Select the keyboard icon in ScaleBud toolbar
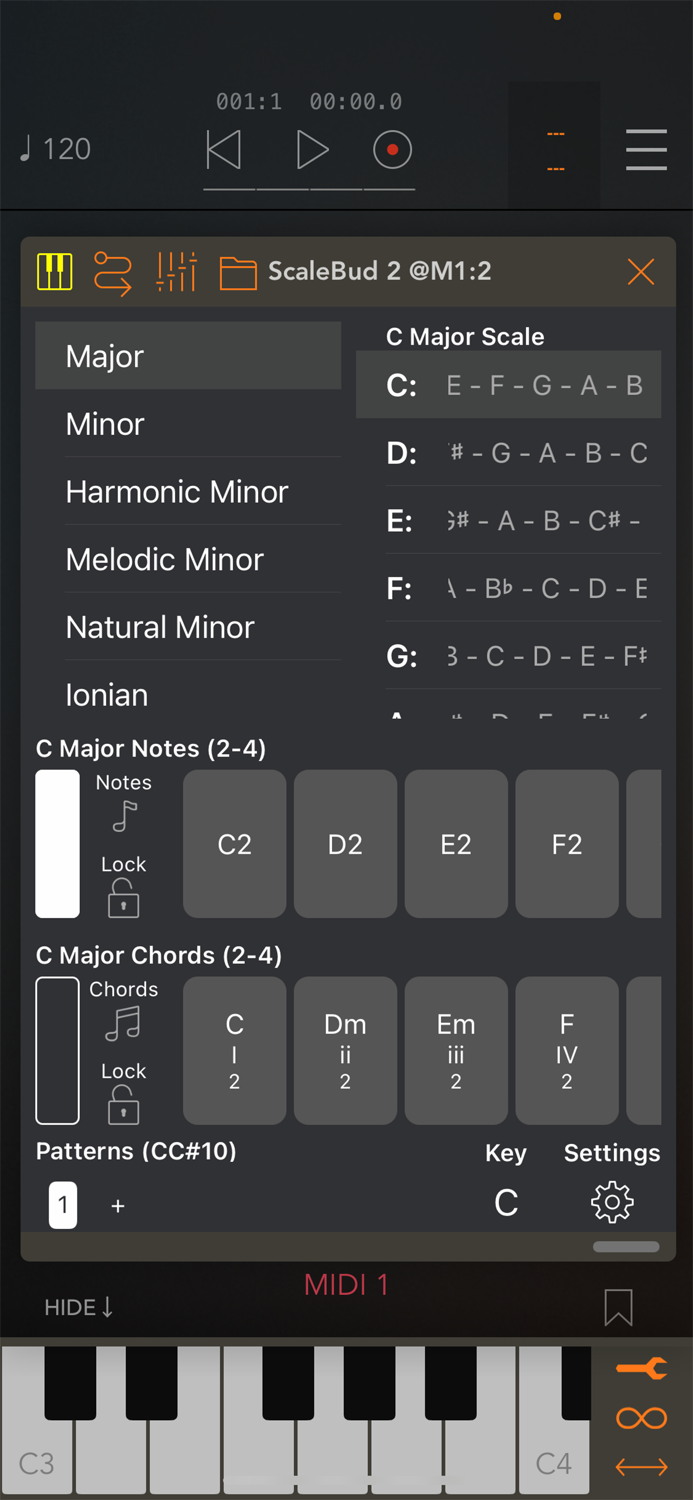Screen dimensions: 693x1500 (54, 271)
